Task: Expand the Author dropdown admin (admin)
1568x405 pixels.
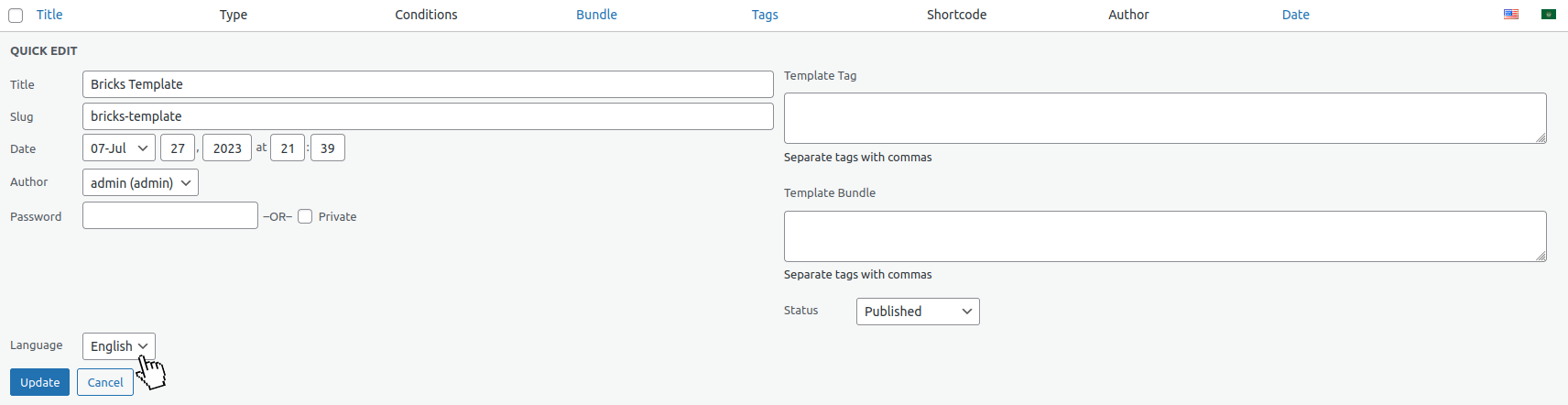Action: [x=140, y=182]
